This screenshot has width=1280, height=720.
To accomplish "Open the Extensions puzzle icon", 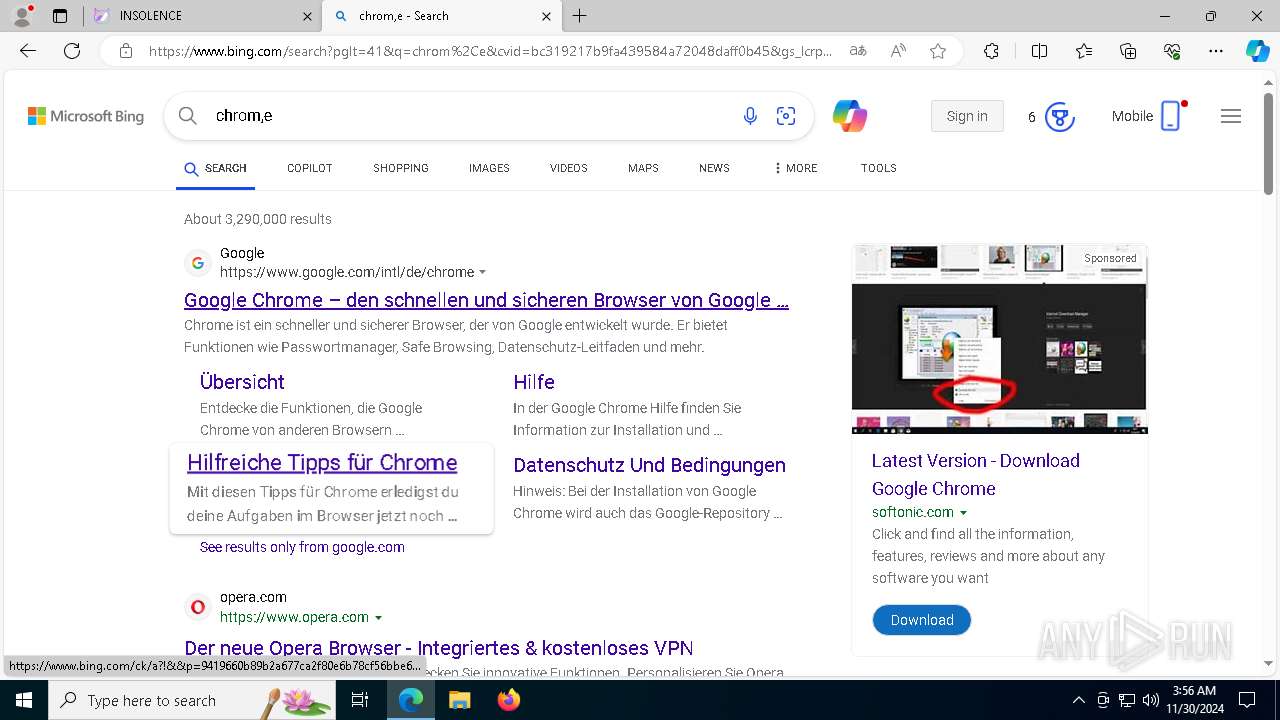I will click(x=991, y=51).
